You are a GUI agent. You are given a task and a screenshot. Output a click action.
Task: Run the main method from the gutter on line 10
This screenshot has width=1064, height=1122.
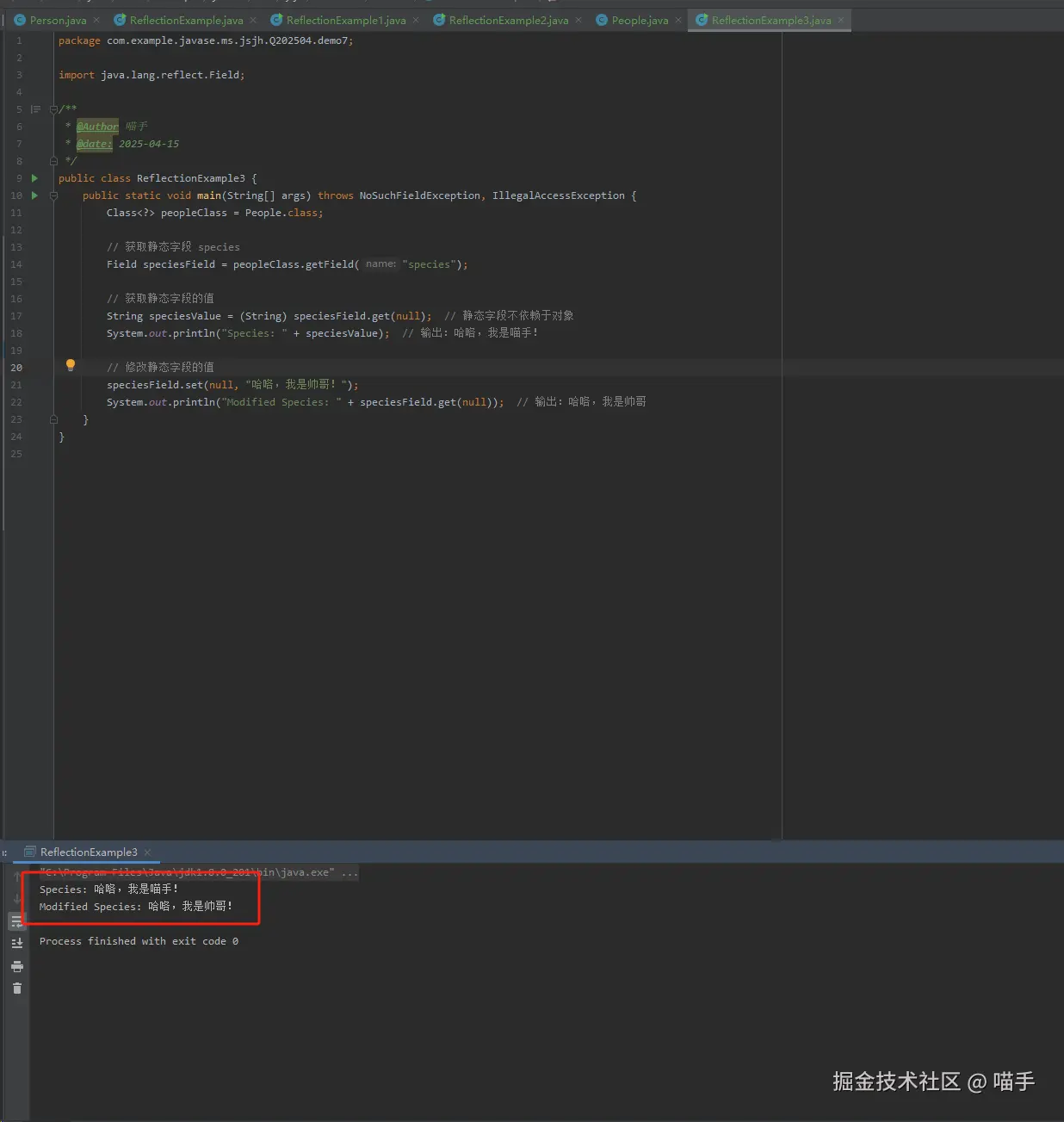click(x=34, y=195)
